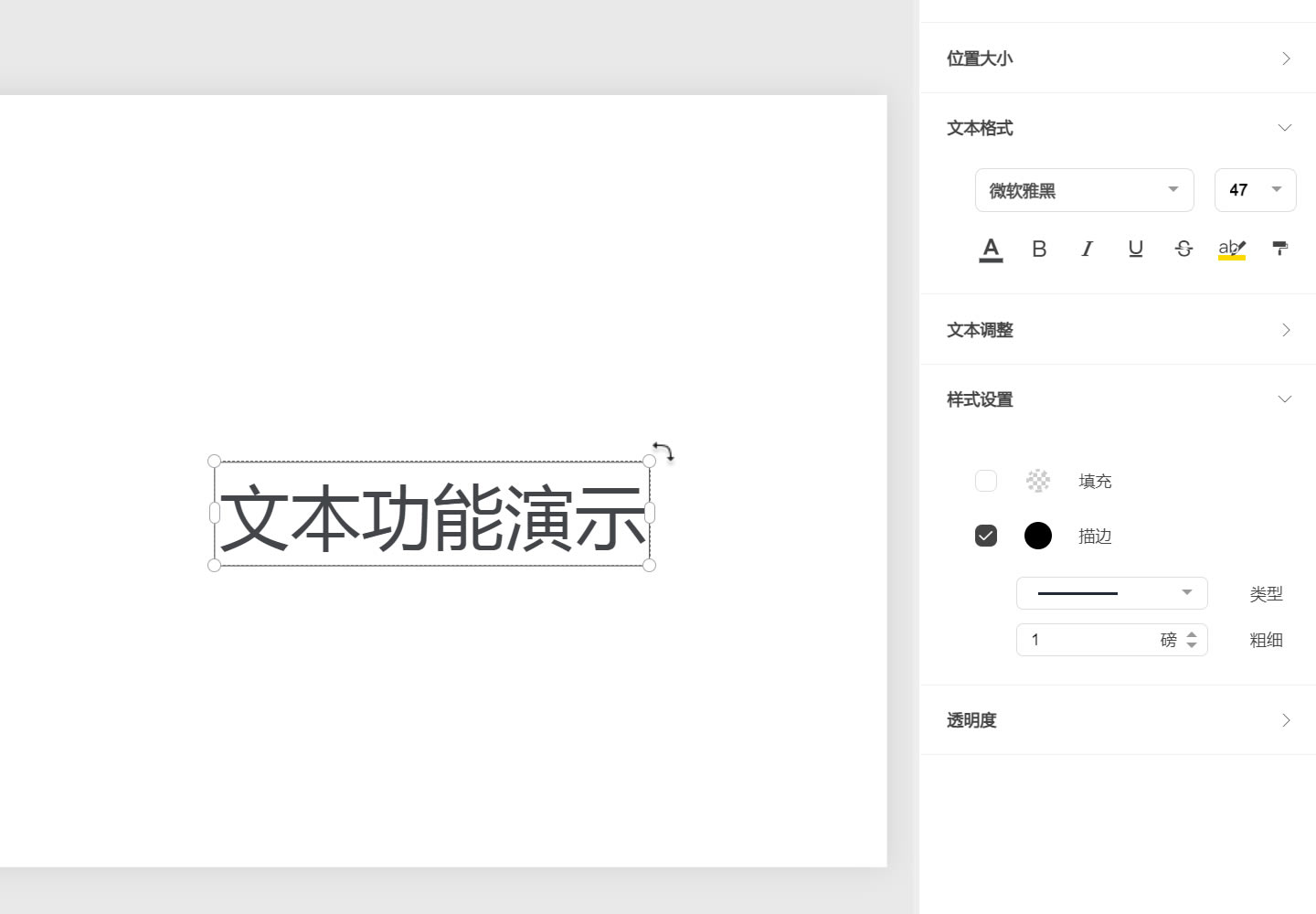
Task: Toggle italic formatting
Action: tap(1087, 249)
